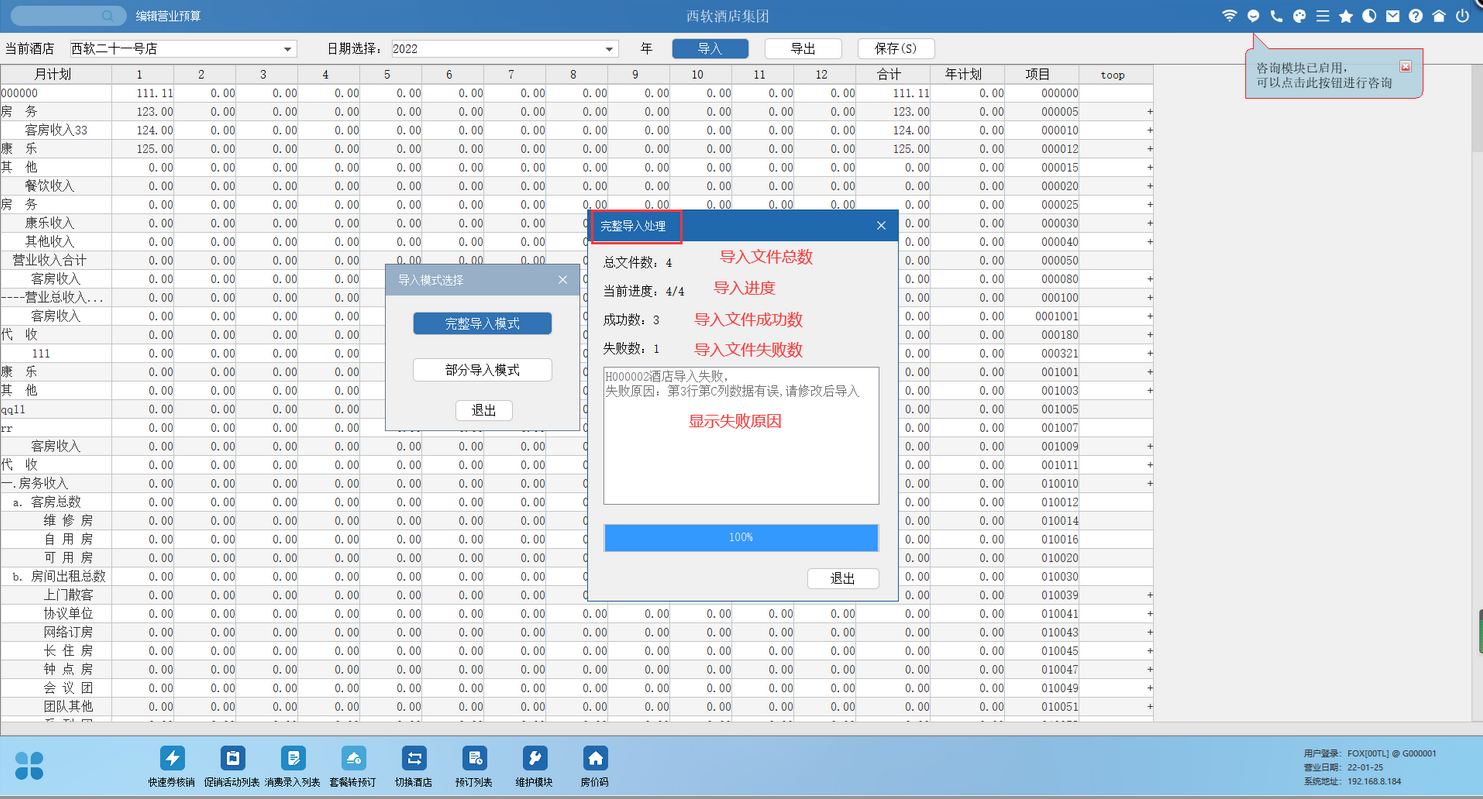Screen dimensions: 1483x799
Task: Expand the plus on row 001009
Action: (x=1150, y=446)
